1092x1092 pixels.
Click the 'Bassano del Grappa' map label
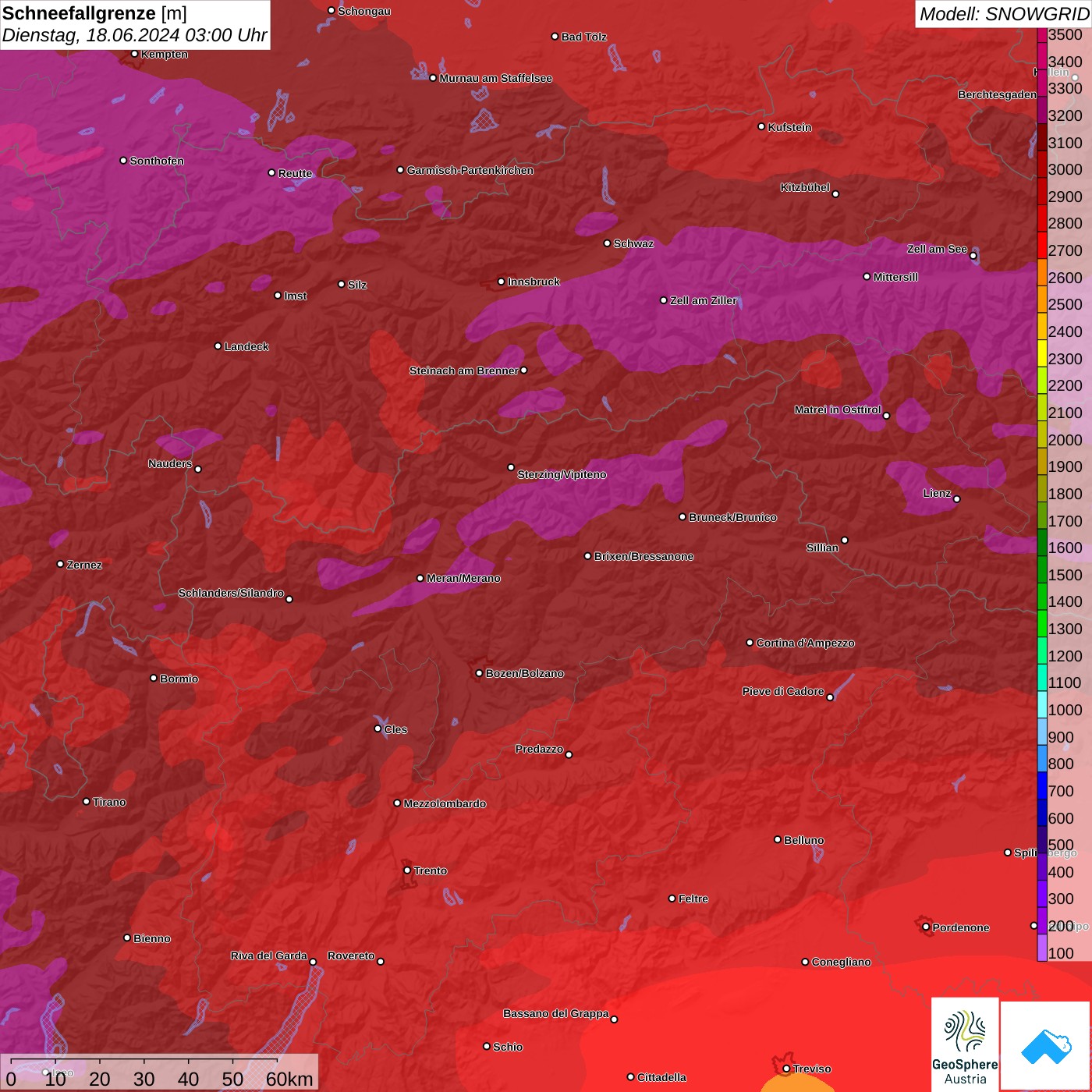click(556, 1013)
